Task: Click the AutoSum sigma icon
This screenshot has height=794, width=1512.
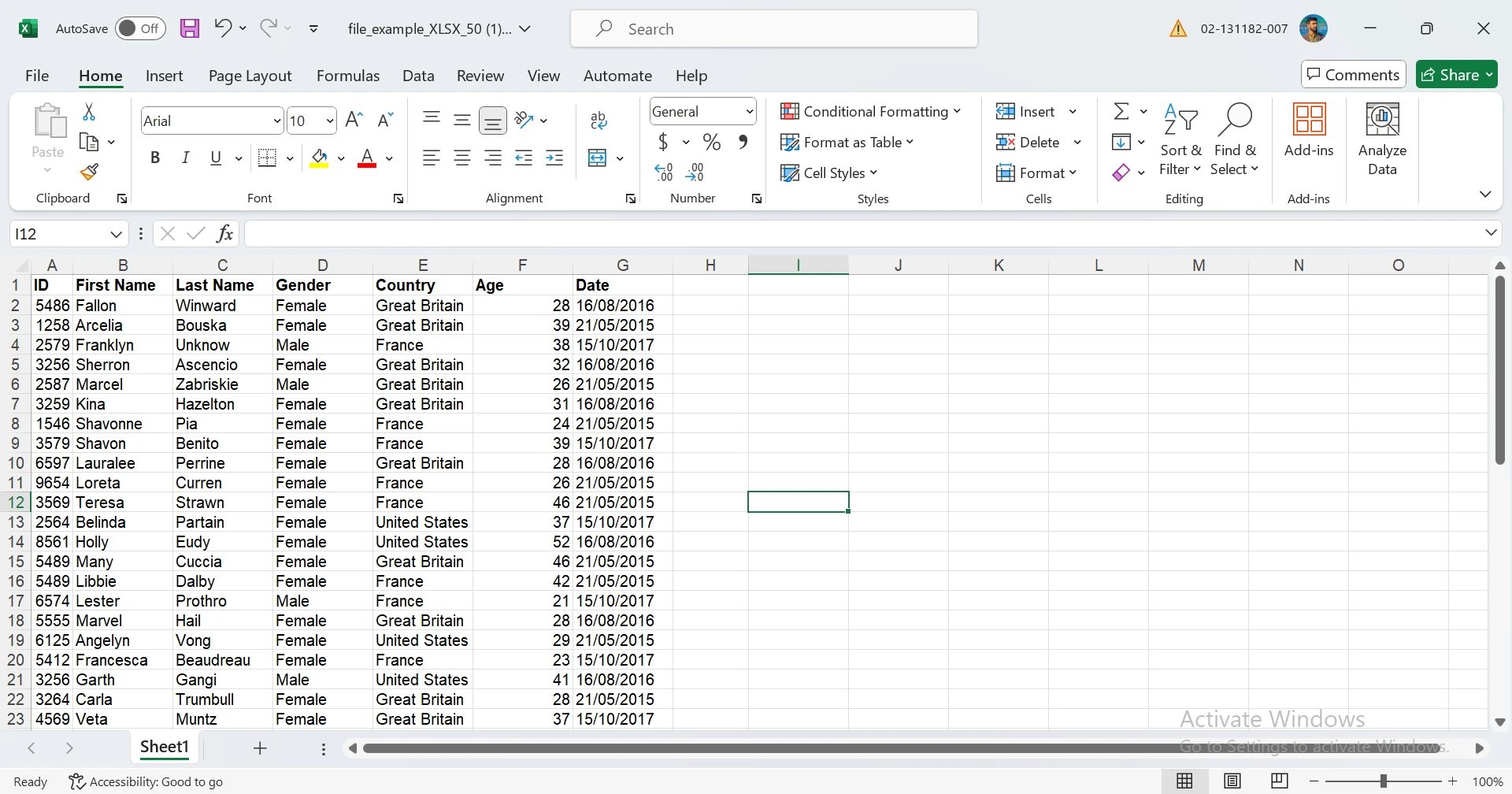Action: 1121,112
